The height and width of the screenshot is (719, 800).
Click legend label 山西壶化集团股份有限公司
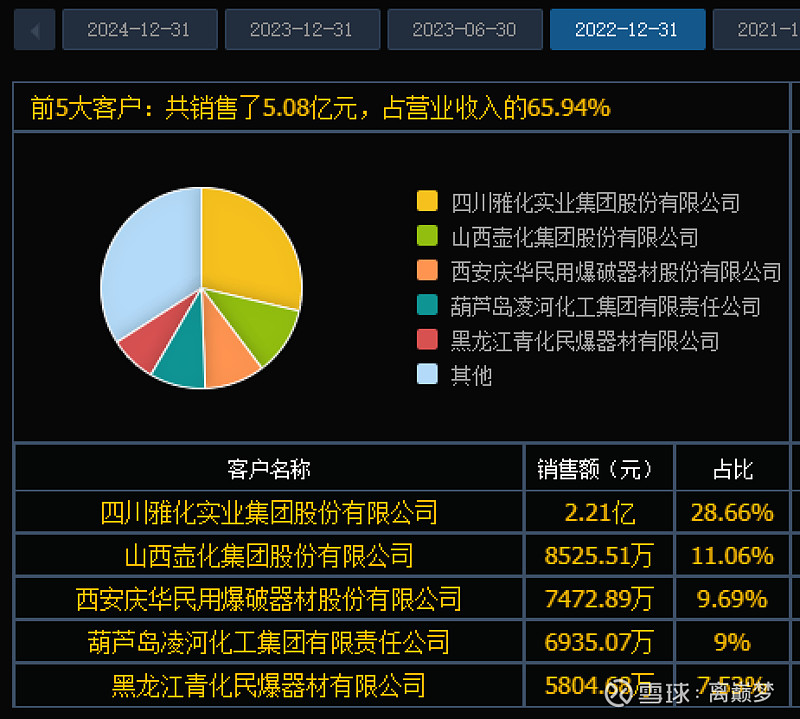tap(574, 238)
